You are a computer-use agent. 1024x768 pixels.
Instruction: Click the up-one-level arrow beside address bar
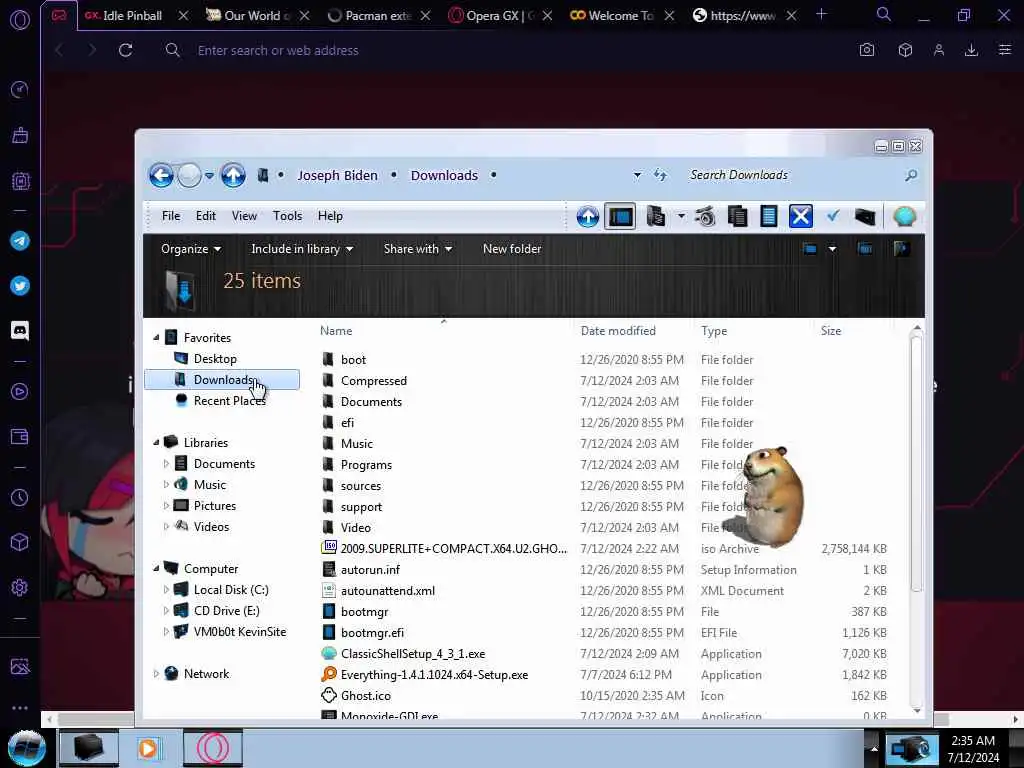click(x=233, y=175)
